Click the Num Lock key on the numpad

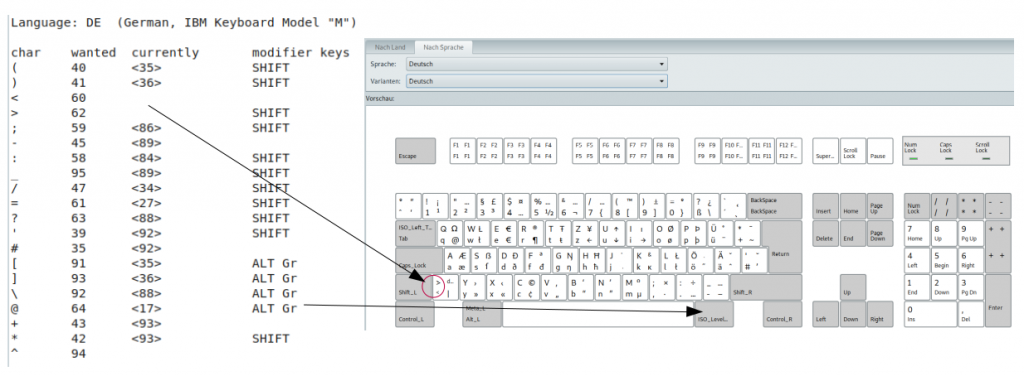coord(916,206)
